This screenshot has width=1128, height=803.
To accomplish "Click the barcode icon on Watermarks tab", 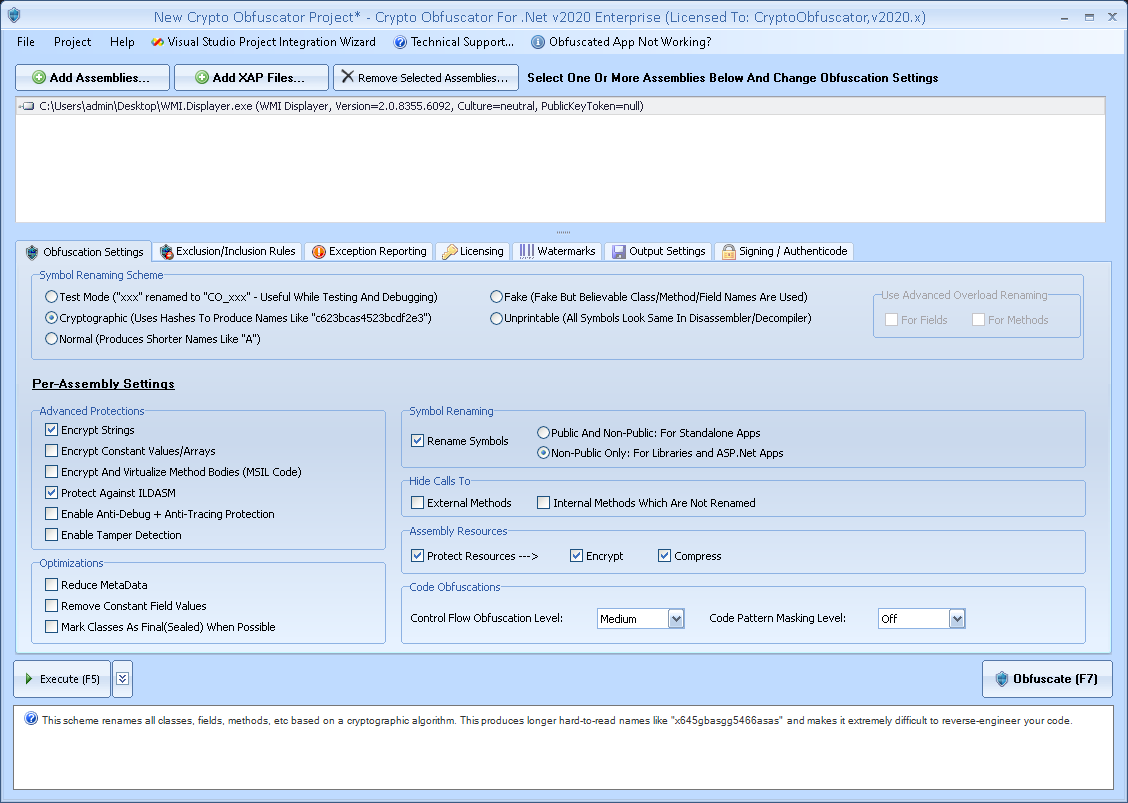I will [527, 251].
